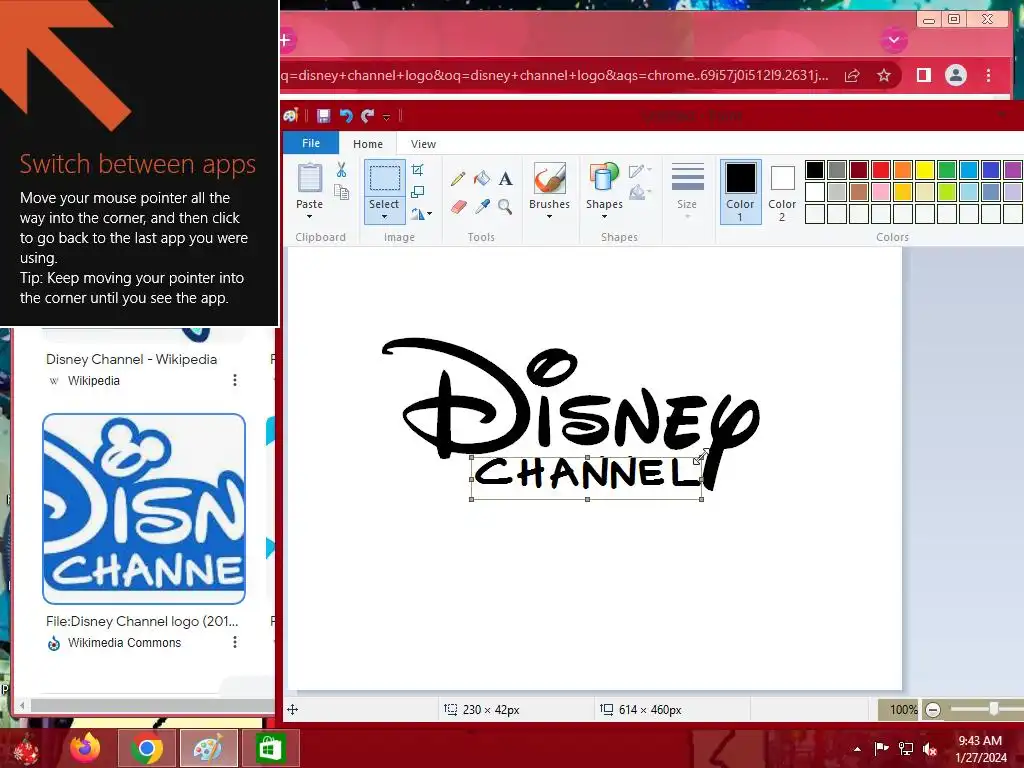Click the Chrome page horizontal scrollbar

pyautogui.click(x=152, y=705)
